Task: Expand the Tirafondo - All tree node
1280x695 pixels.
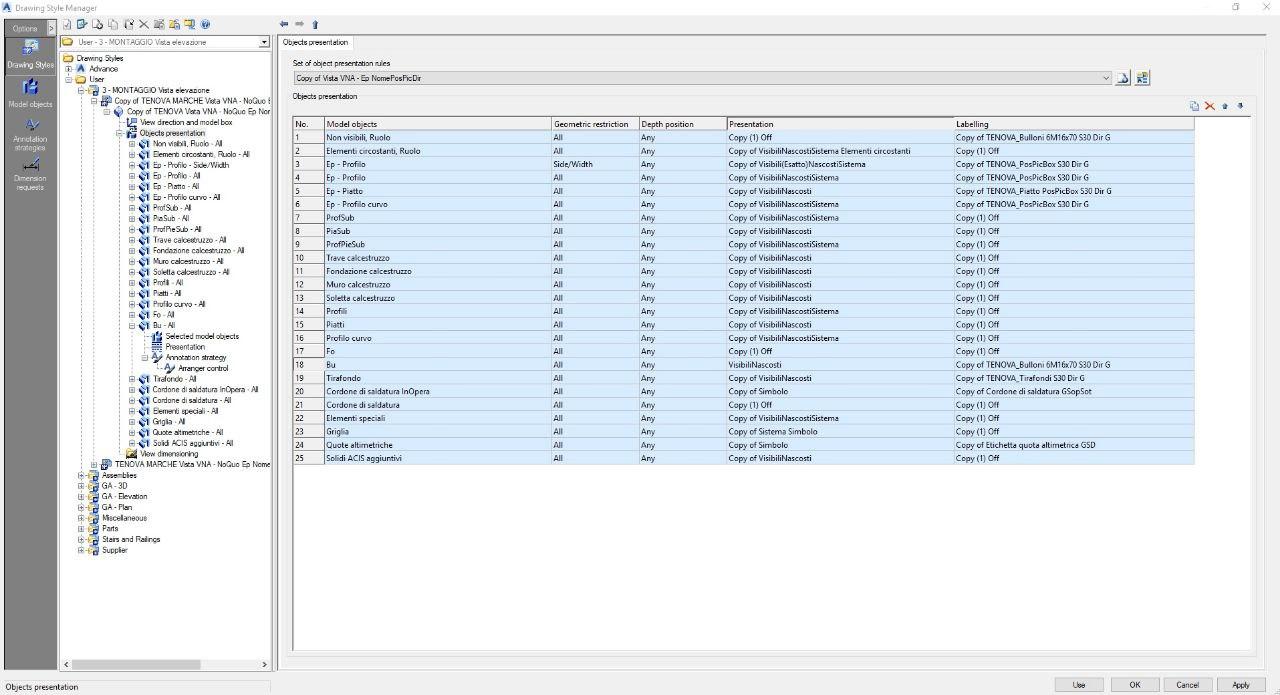Action: [x=132, y=379]
